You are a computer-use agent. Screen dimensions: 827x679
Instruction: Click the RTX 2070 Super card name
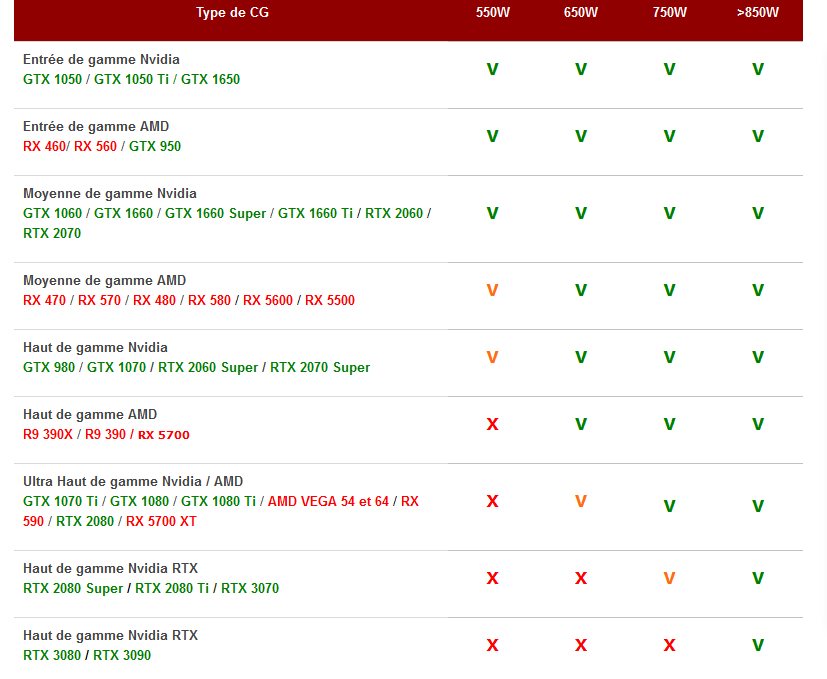[x=320, y=368]
